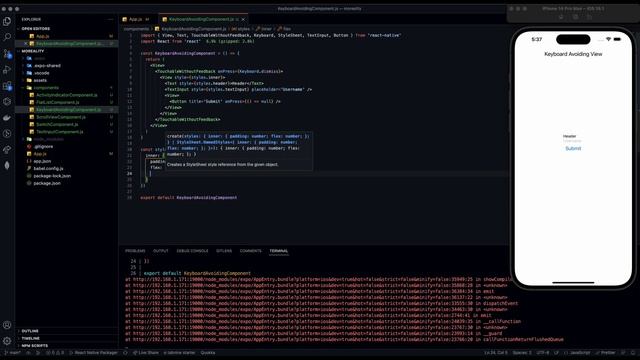The height and width of the screenshot is (360, 640).
Task: Expand the node_modules folder
Action: [48, 139]
